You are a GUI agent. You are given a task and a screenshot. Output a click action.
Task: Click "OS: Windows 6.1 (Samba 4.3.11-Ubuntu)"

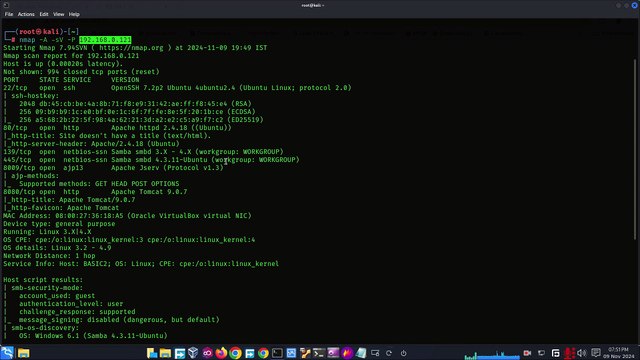(93, 336)
